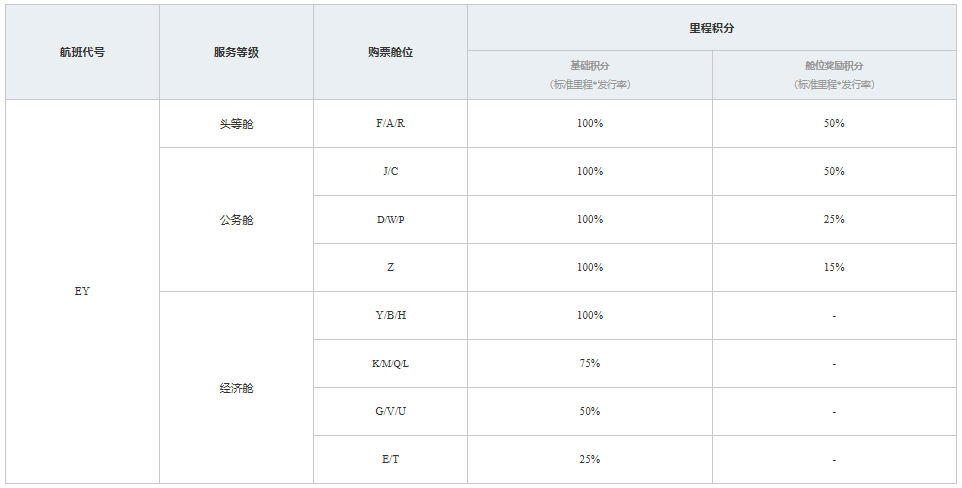The image size is (962, 488).
Task: Click the F/A/R booking class cell
Action: coord(390,123)
